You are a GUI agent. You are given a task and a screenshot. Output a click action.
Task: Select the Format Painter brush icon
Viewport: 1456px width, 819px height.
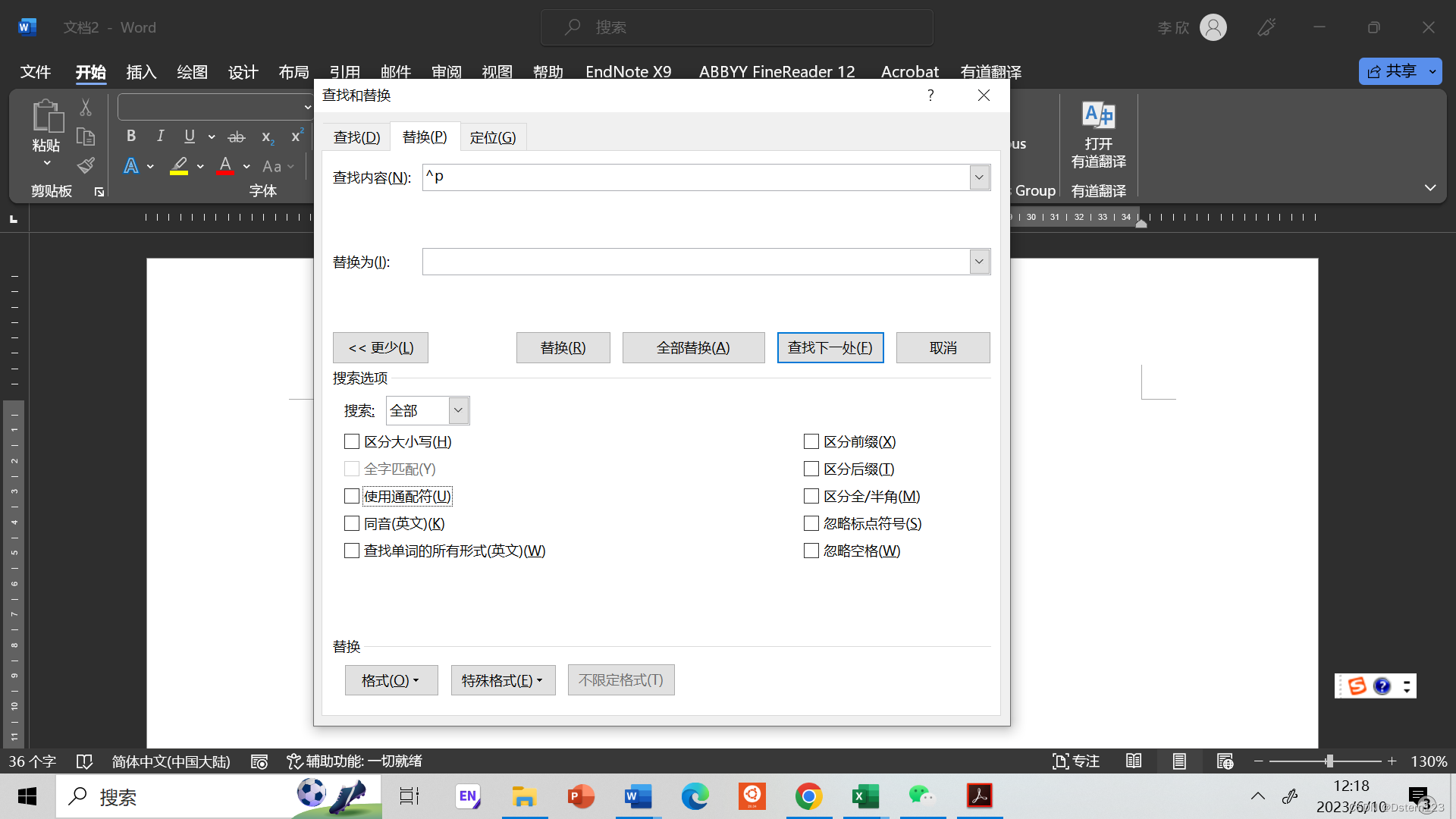coord(86,165)
